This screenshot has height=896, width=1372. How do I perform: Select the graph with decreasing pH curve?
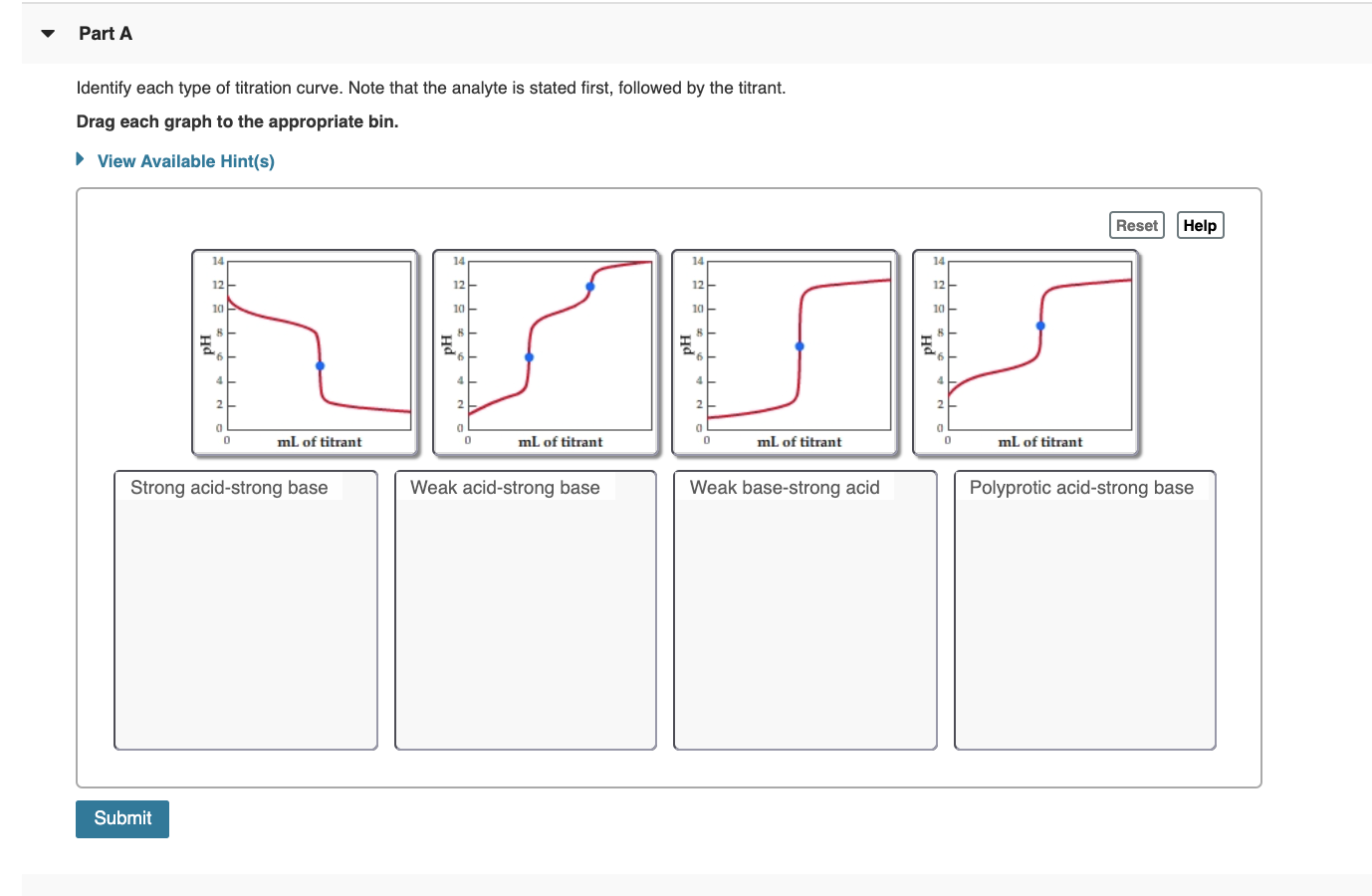coord(304,352)
